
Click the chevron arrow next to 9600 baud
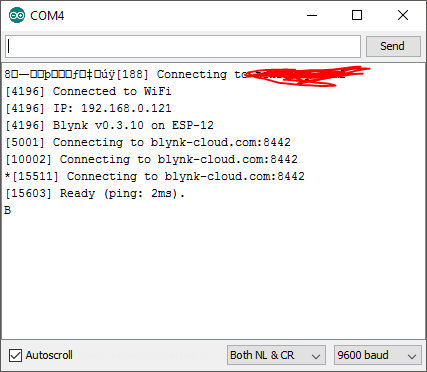[x=412, y=356]
